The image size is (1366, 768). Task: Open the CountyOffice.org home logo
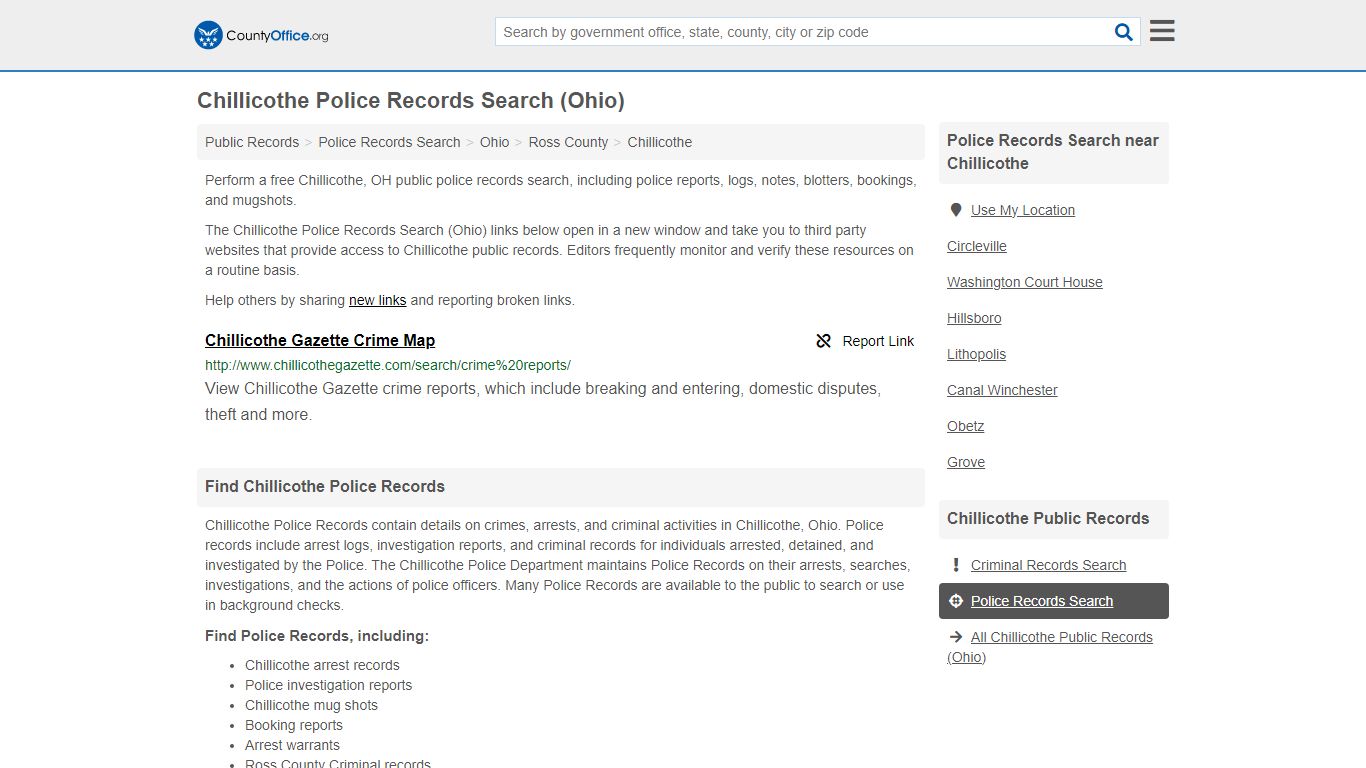point(261,35)
